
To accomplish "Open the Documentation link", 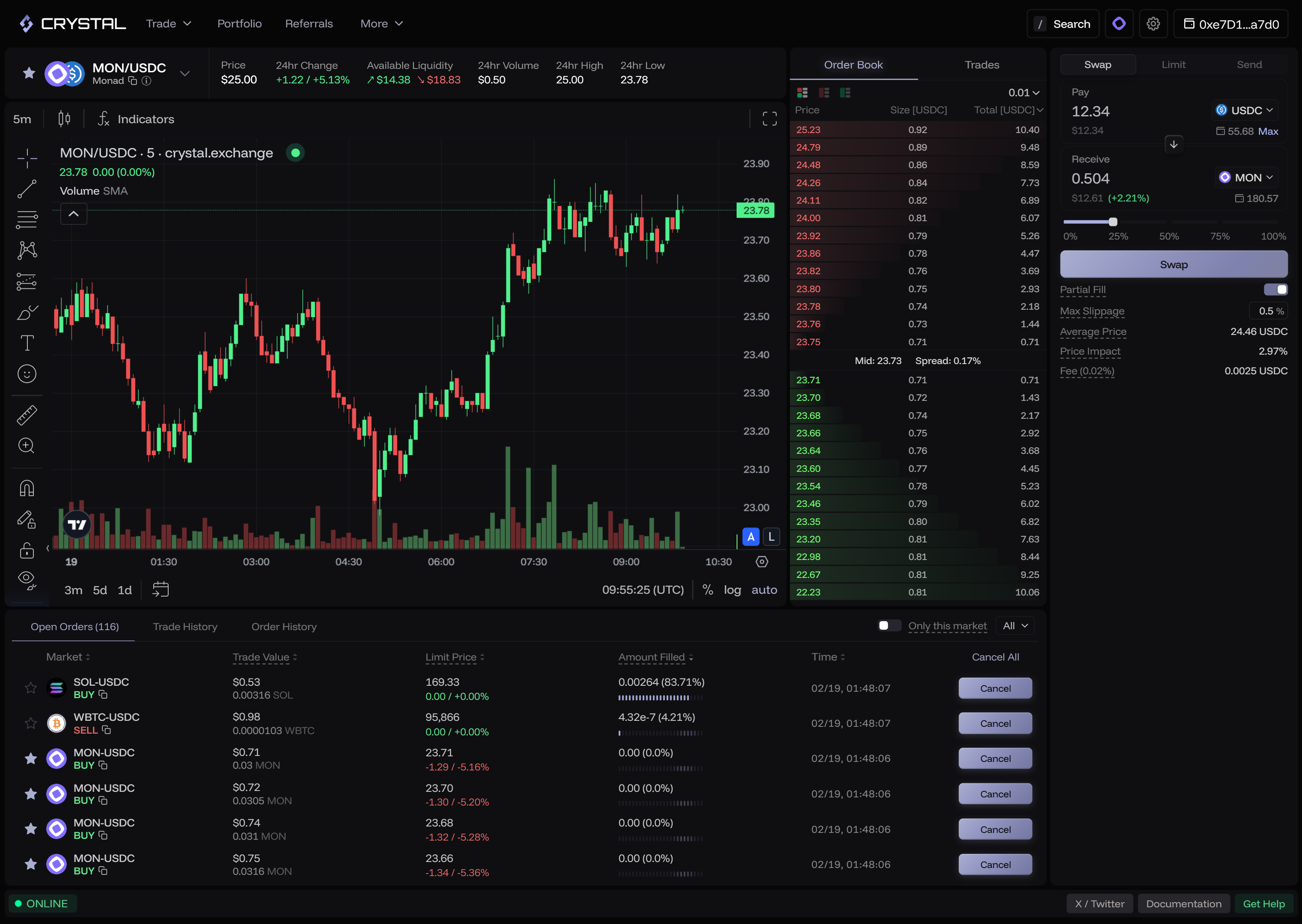I will click(x=1183, y=903).
